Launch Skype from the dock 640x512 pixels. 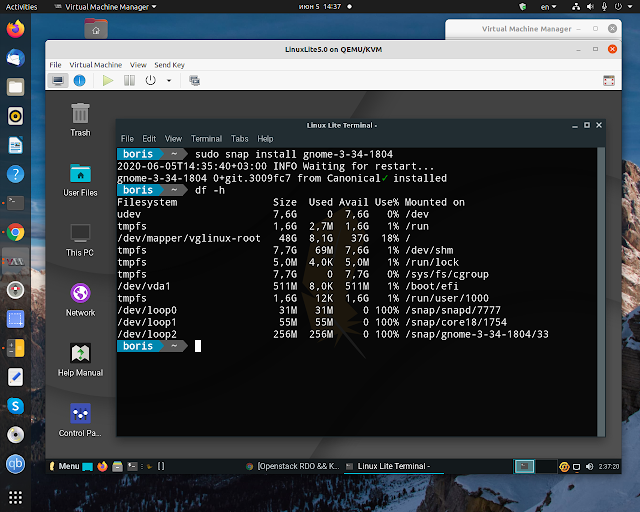pos(16,406)
